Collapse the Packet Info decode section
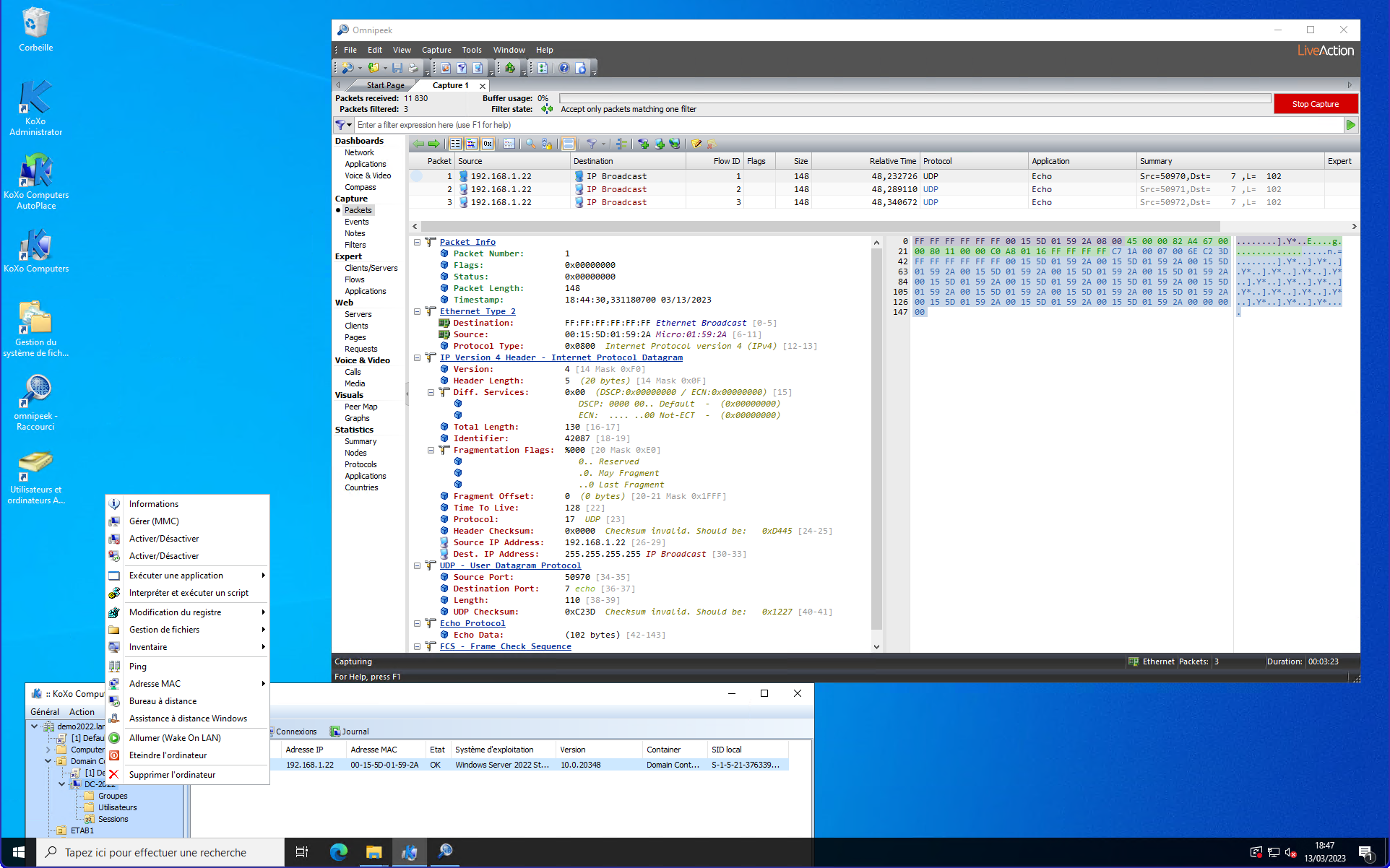 (418, 242)
